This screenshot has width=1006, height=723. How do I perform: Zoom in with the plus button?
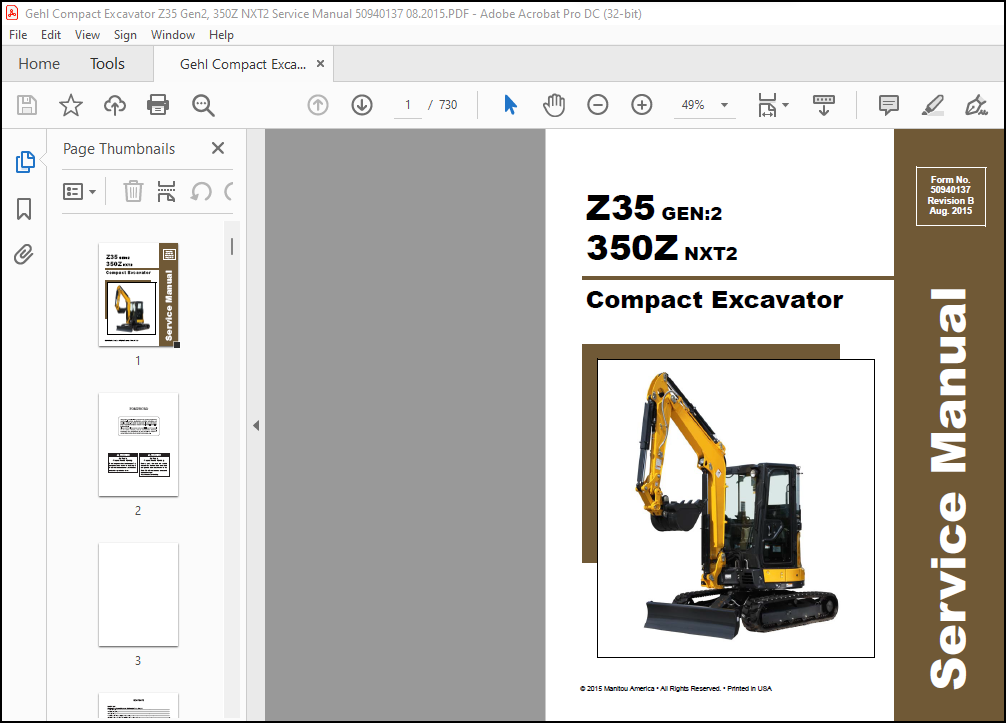642,105
